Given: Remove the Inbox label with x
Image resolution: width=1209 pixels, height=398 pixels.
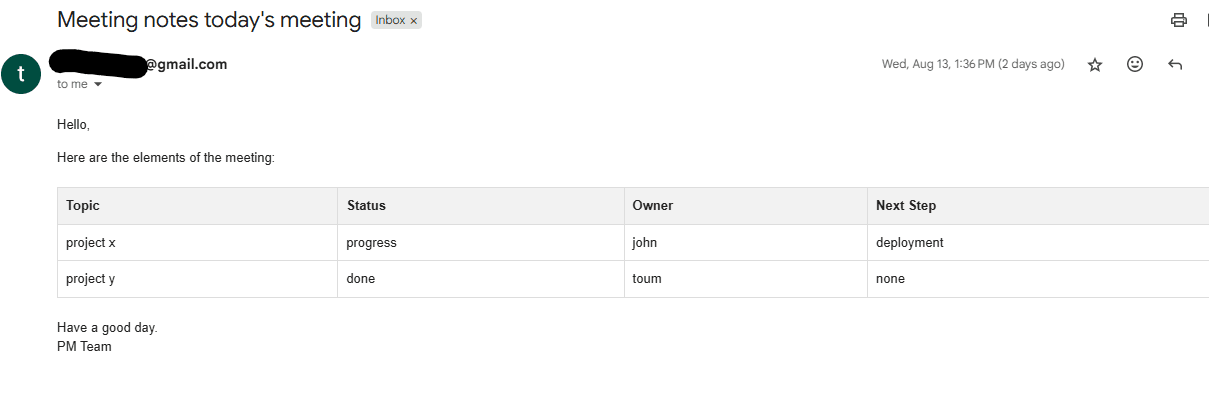Looking at the screenshot, I should 414,20.
